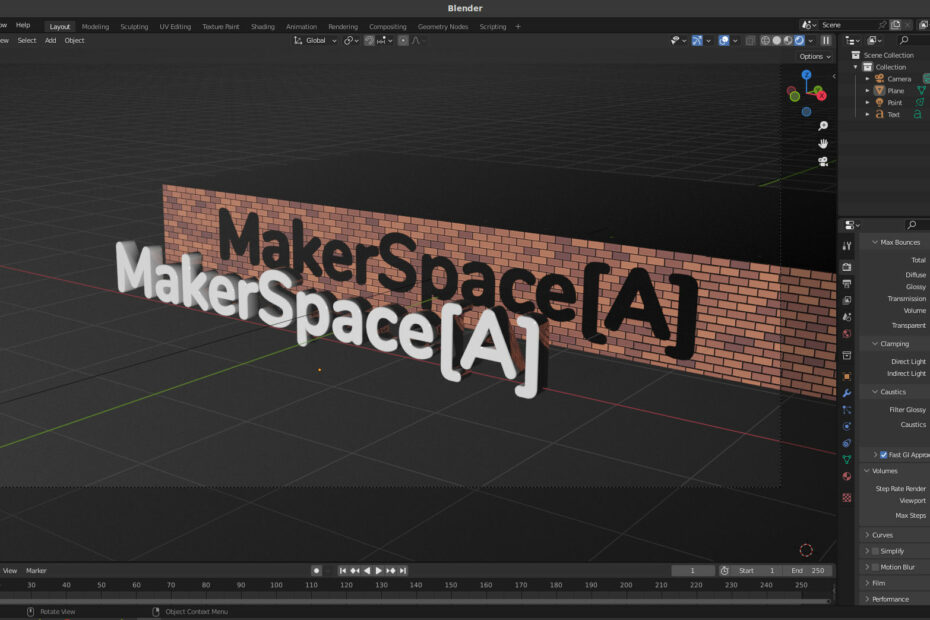Open the Object menu in viewport header
Viewport: 930px width, 620px height.
tap(74, 40)
